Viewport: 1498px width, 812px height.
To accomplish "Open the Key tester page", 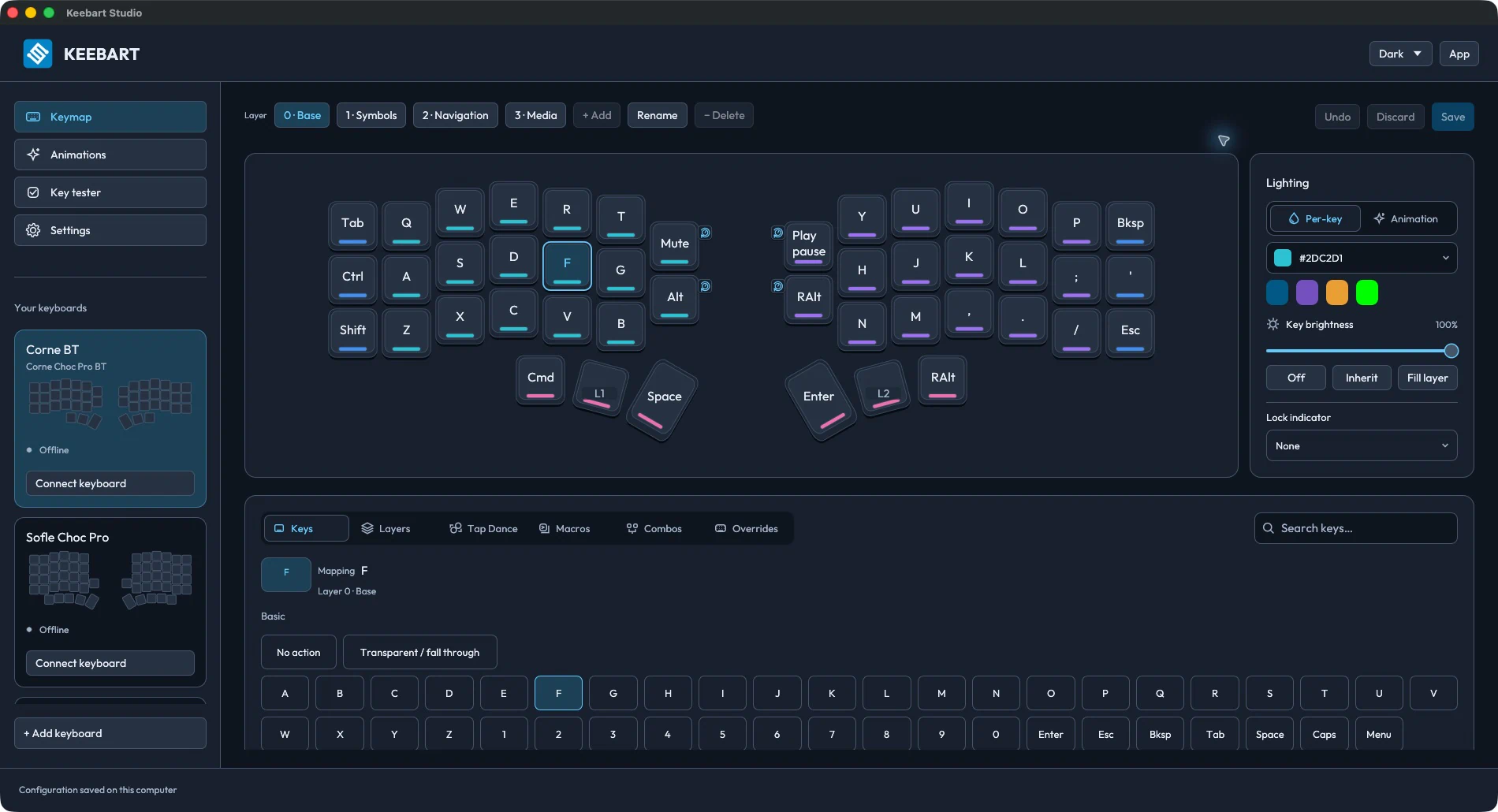I will click(110, 192).
